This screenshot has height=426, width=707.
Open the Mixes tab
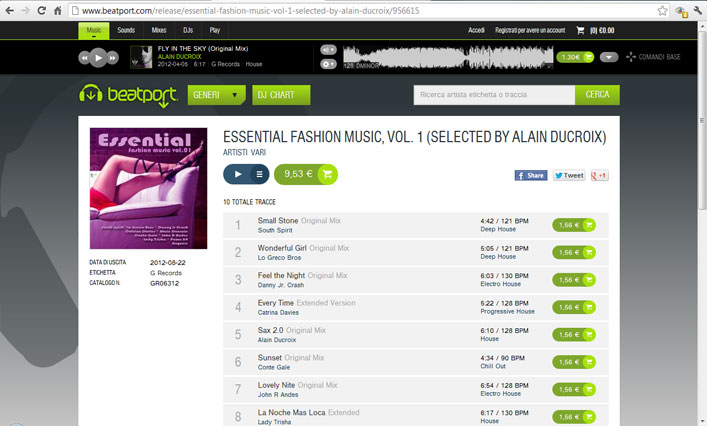[x=159, y=30]
